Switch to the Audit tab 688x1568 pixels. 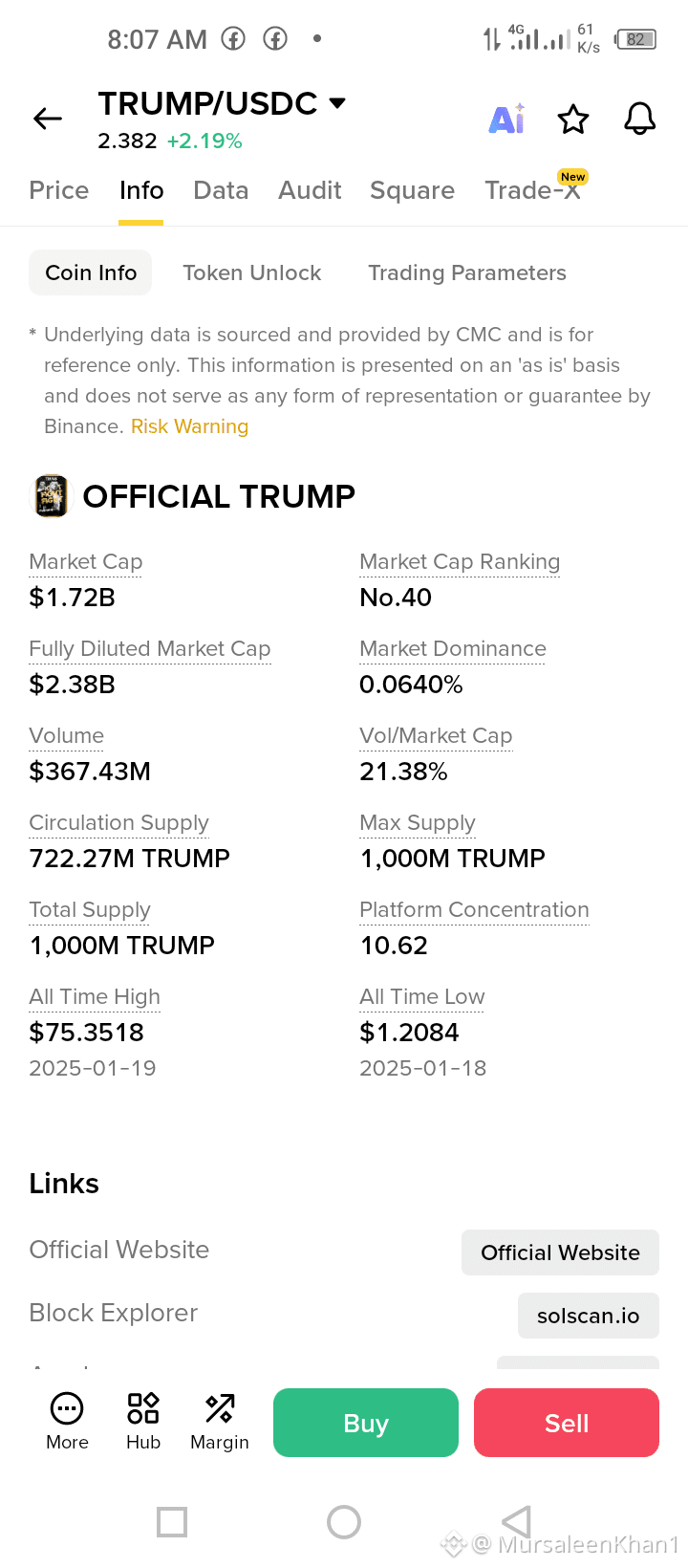point(310,190)
